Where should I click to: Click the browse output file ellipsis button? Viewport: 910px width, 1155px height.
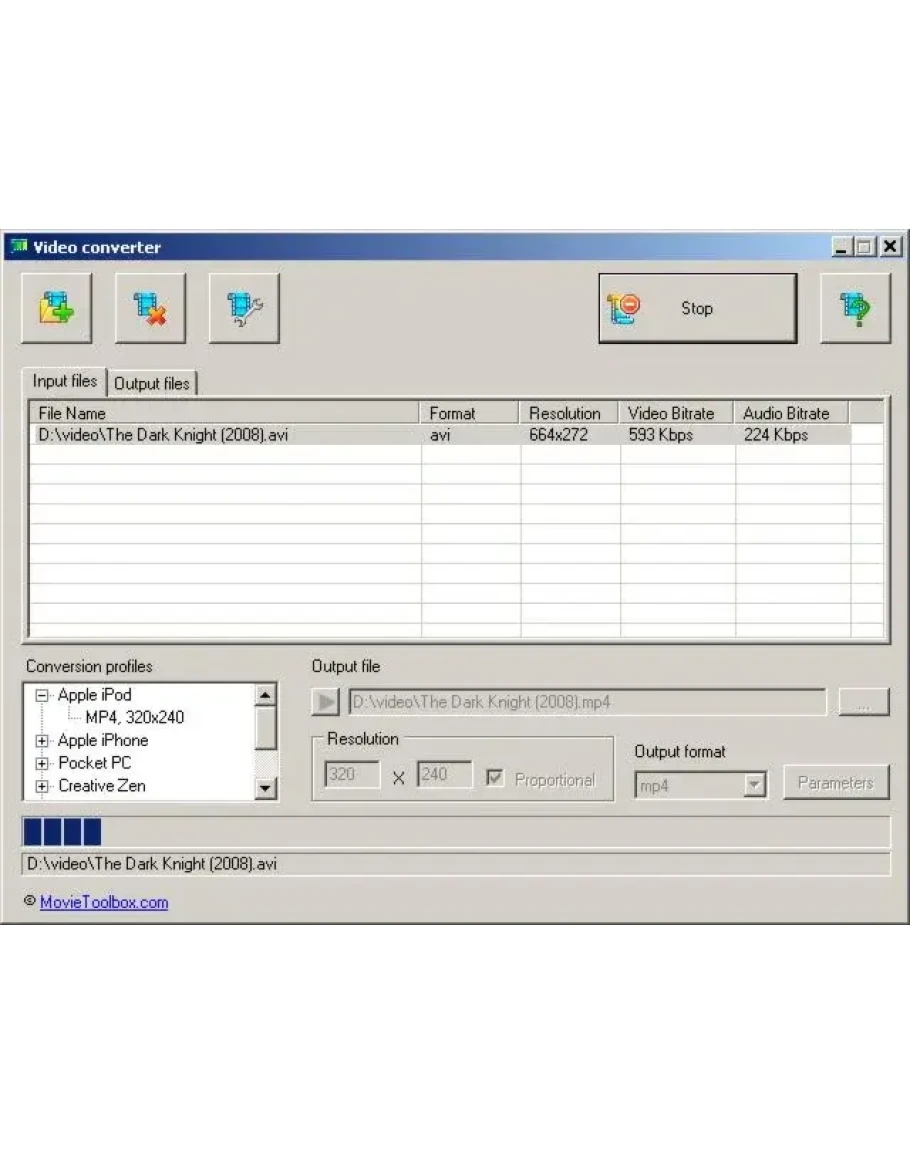[863, 702]
